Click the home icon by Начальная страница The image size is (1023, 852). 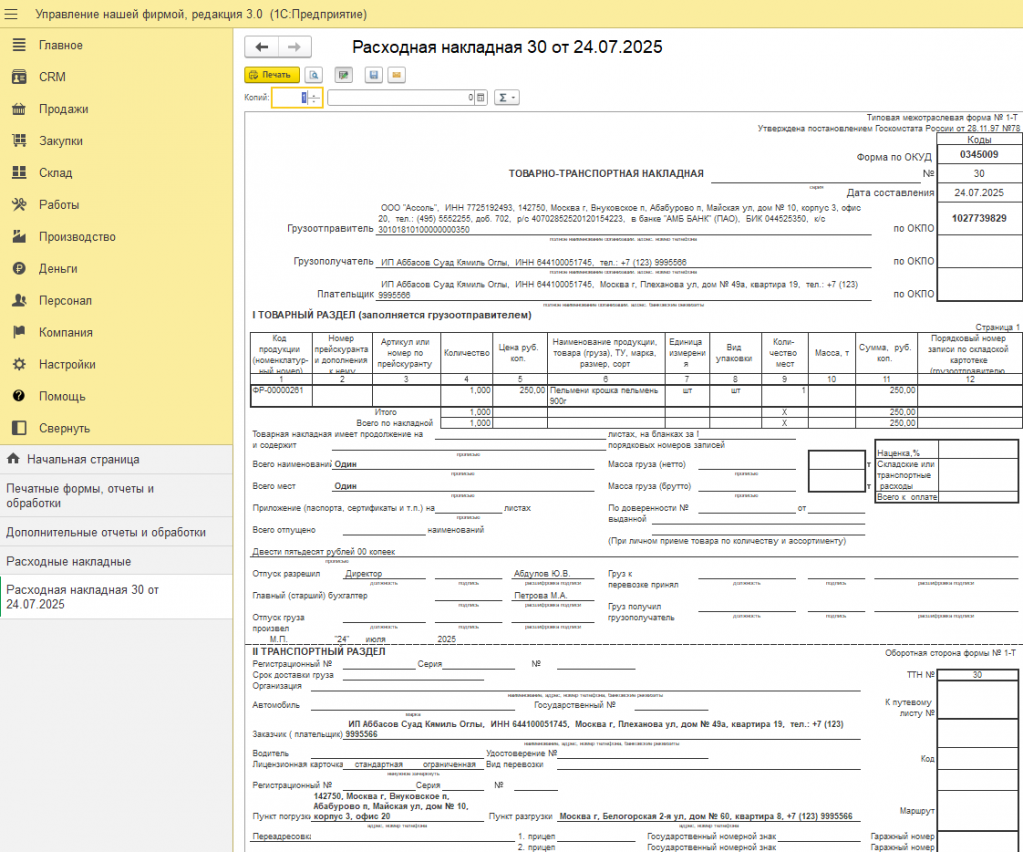click(x=13, y=459)
